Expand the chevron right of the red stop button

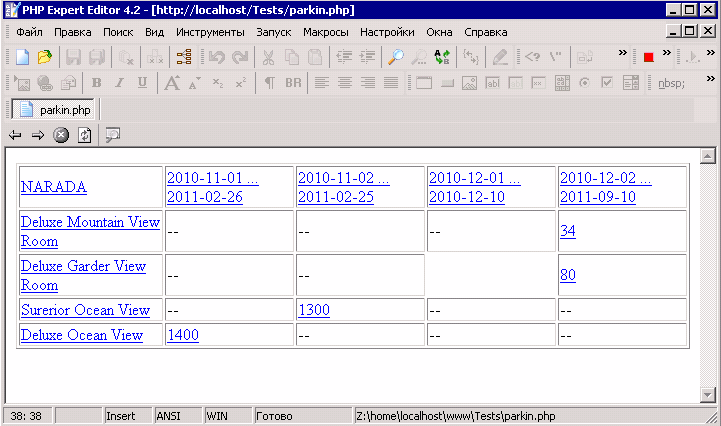point(666,53)
